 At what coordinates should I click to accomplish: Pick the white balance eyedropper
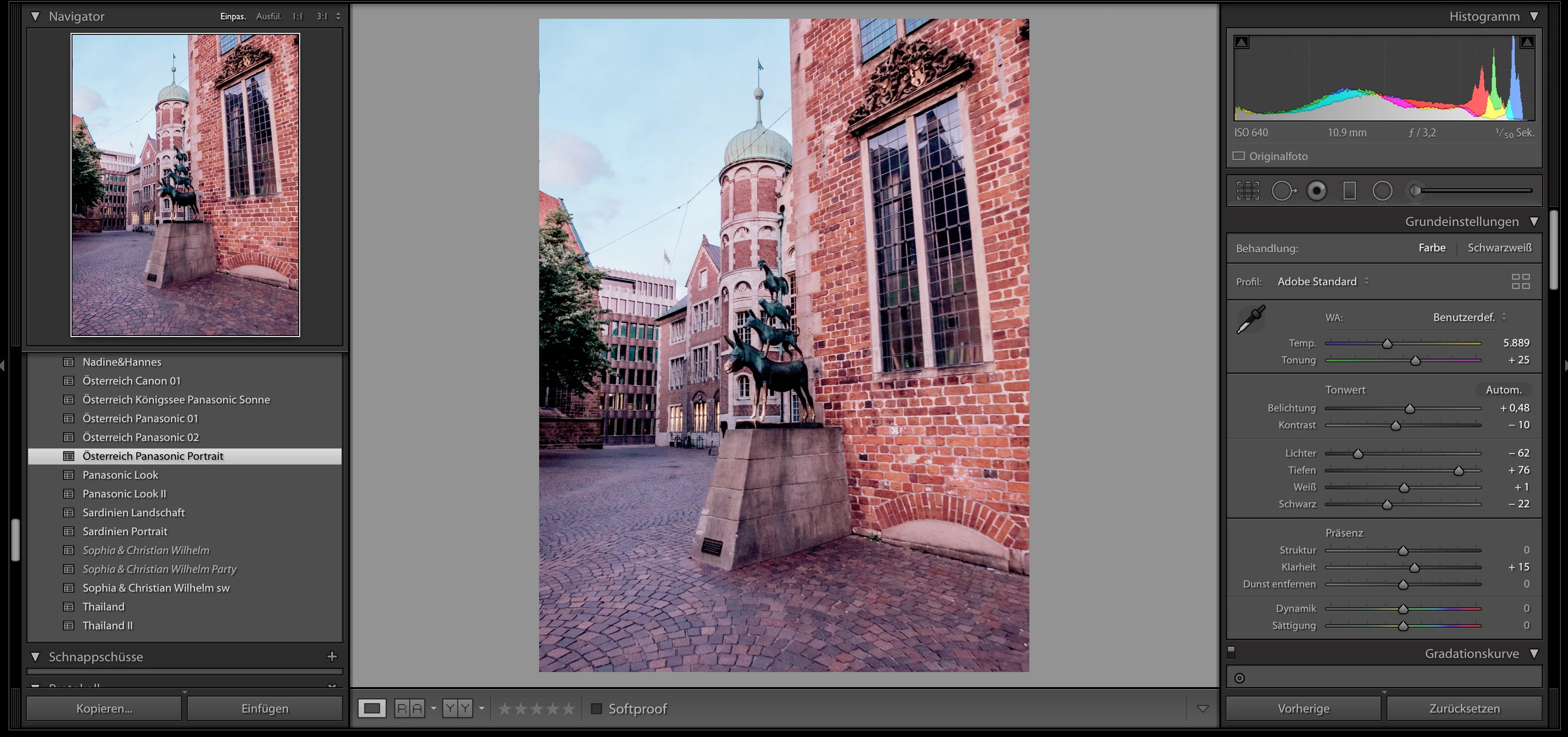click(x=1250, y=319)
